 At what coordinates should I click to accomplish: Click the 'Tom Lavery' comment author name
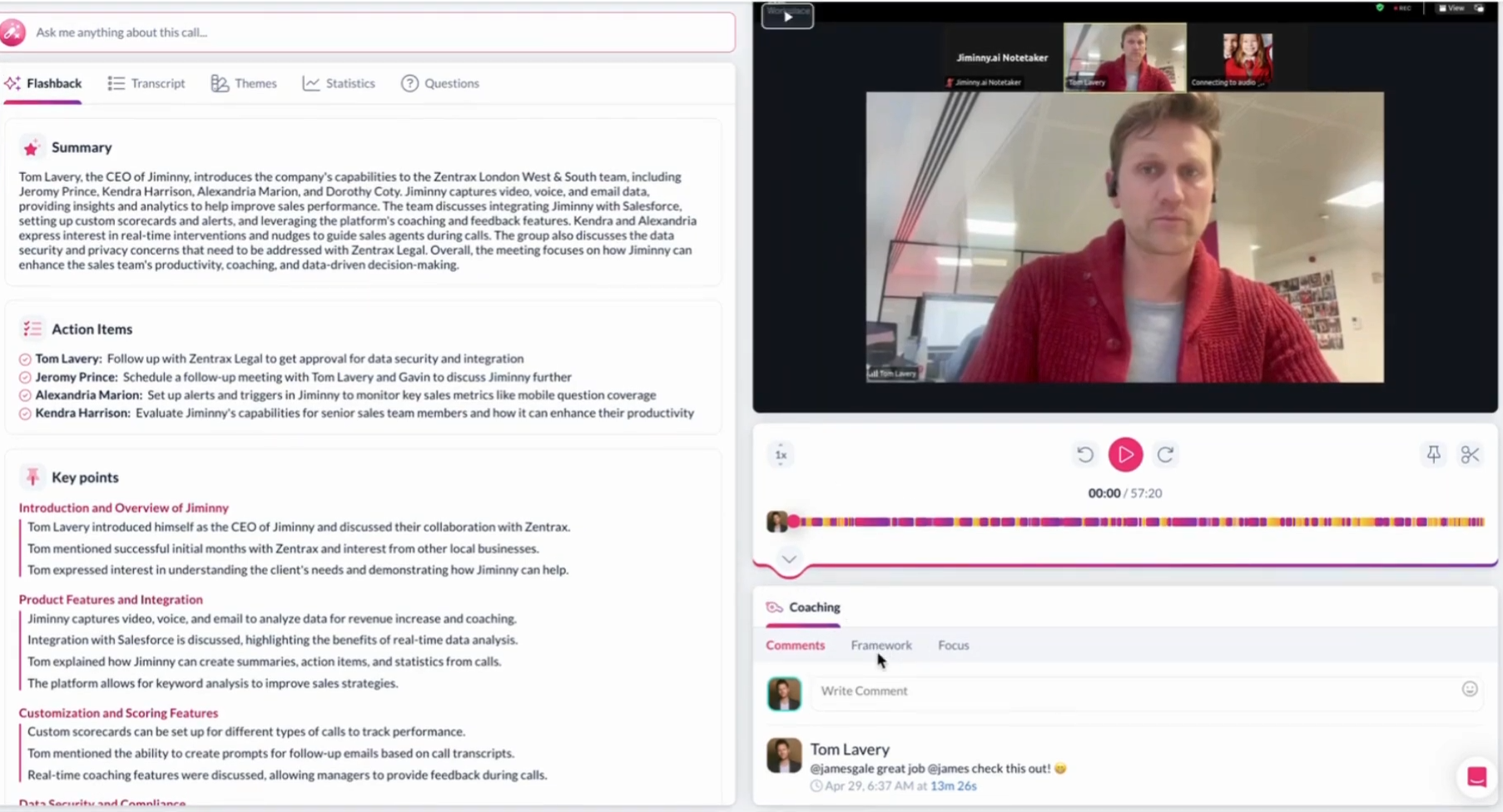[x=850, y=749]
